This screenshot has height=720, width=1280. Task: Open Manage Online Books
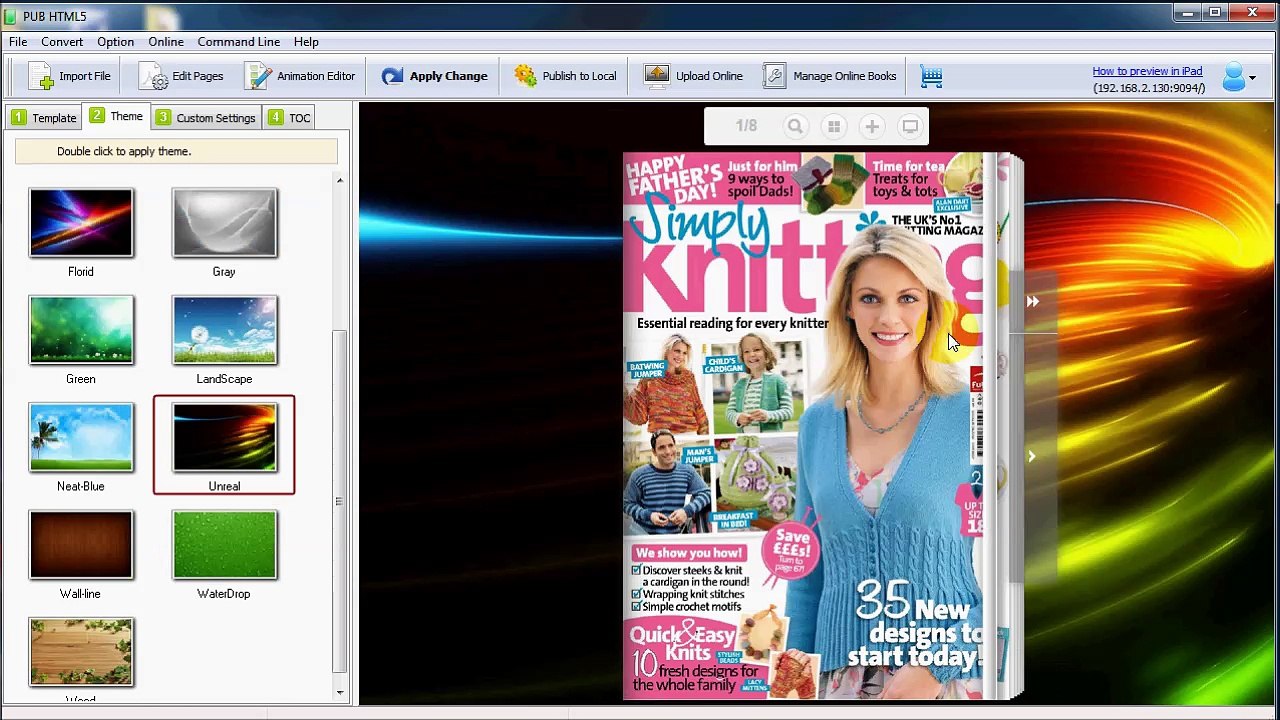point(829,76)
